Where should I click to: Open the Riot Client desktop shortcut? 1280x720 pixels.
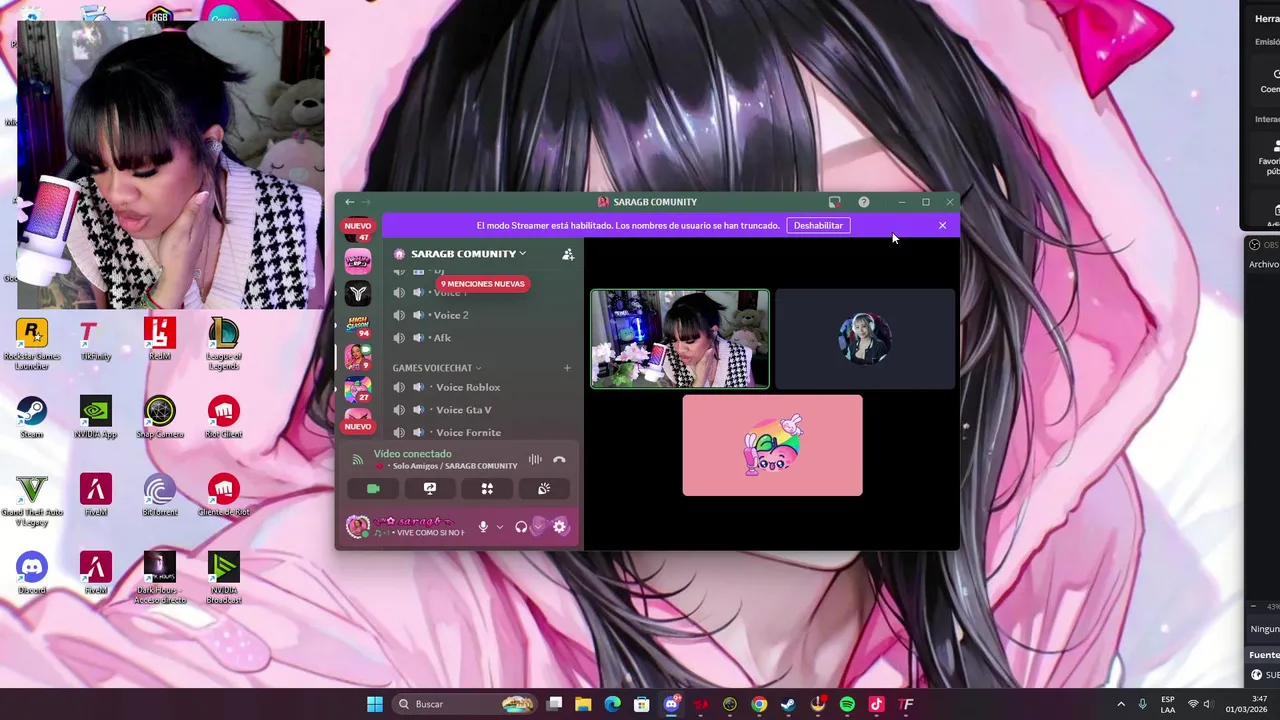224,418
